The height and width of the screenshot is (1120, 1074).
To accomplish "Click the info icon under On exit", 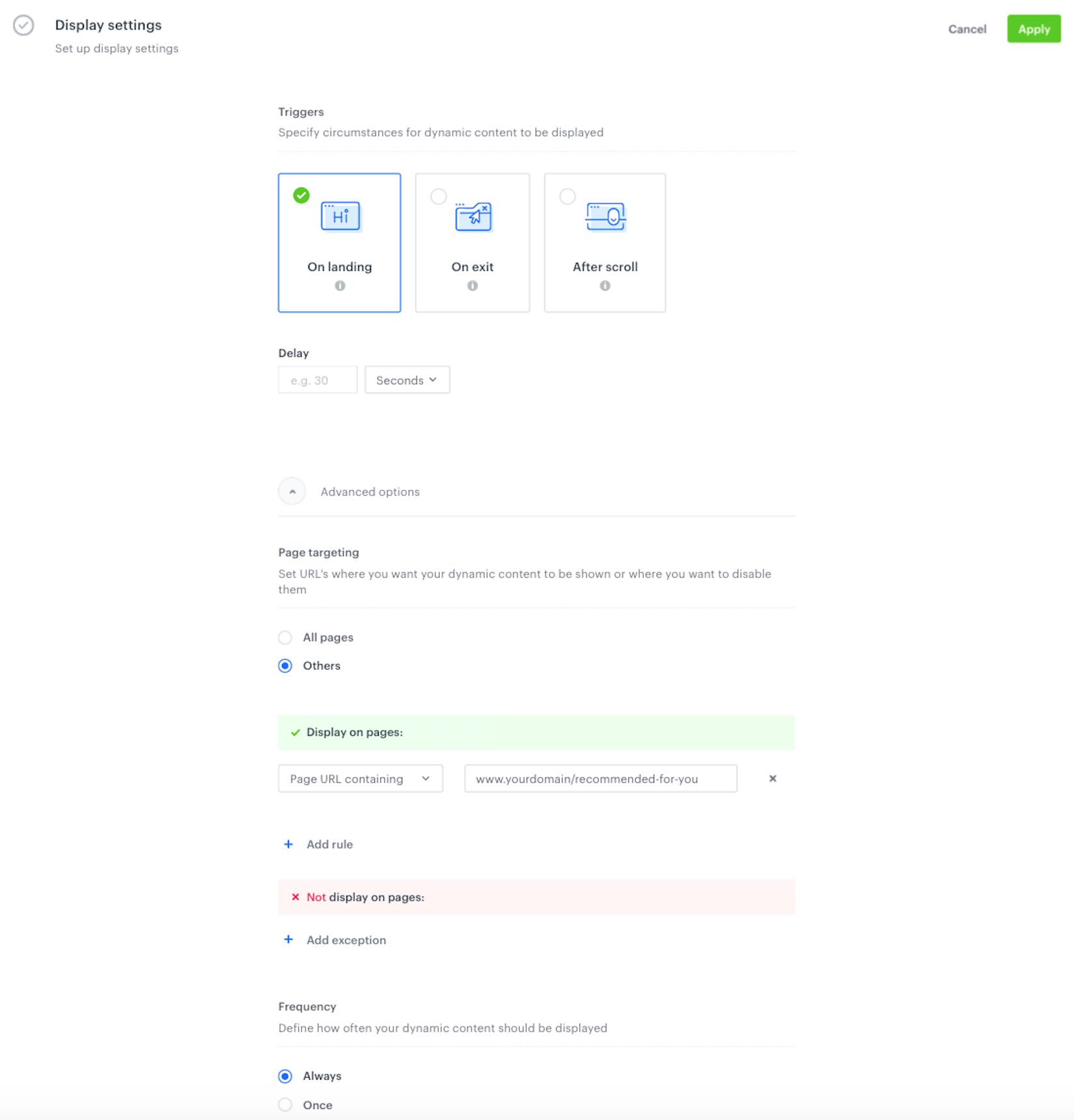I will tap(472, 285).
